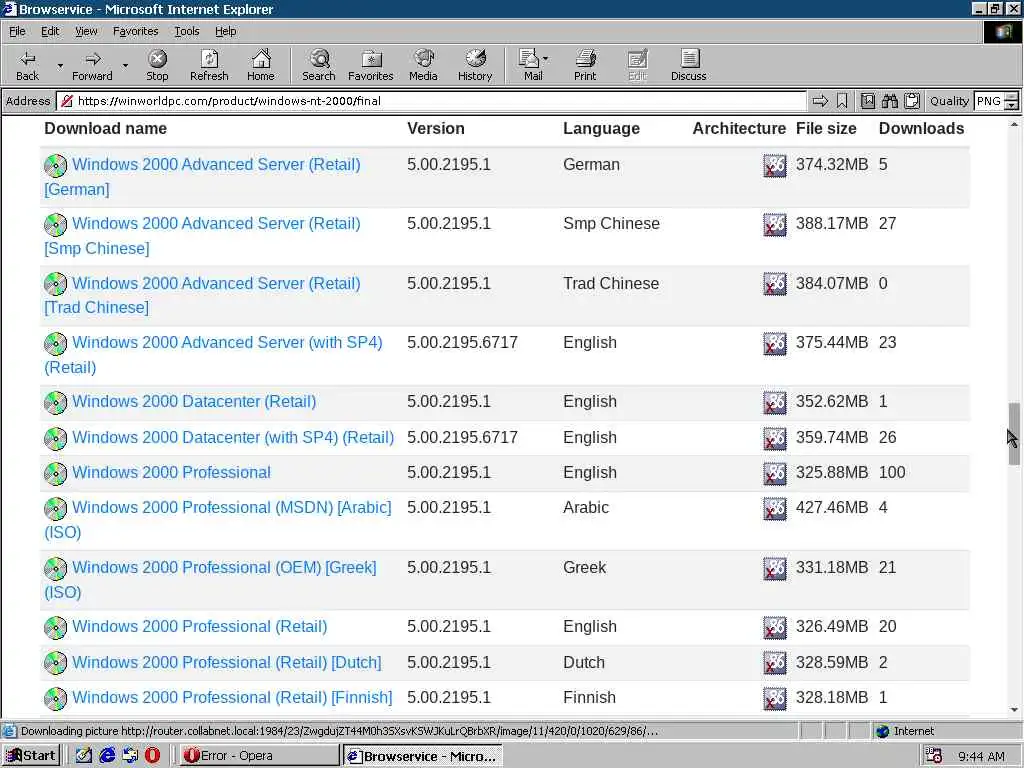Viewport: 1024px width, 768px height.
Task: Open the Edit menu
Action: [x=50, y=31]
